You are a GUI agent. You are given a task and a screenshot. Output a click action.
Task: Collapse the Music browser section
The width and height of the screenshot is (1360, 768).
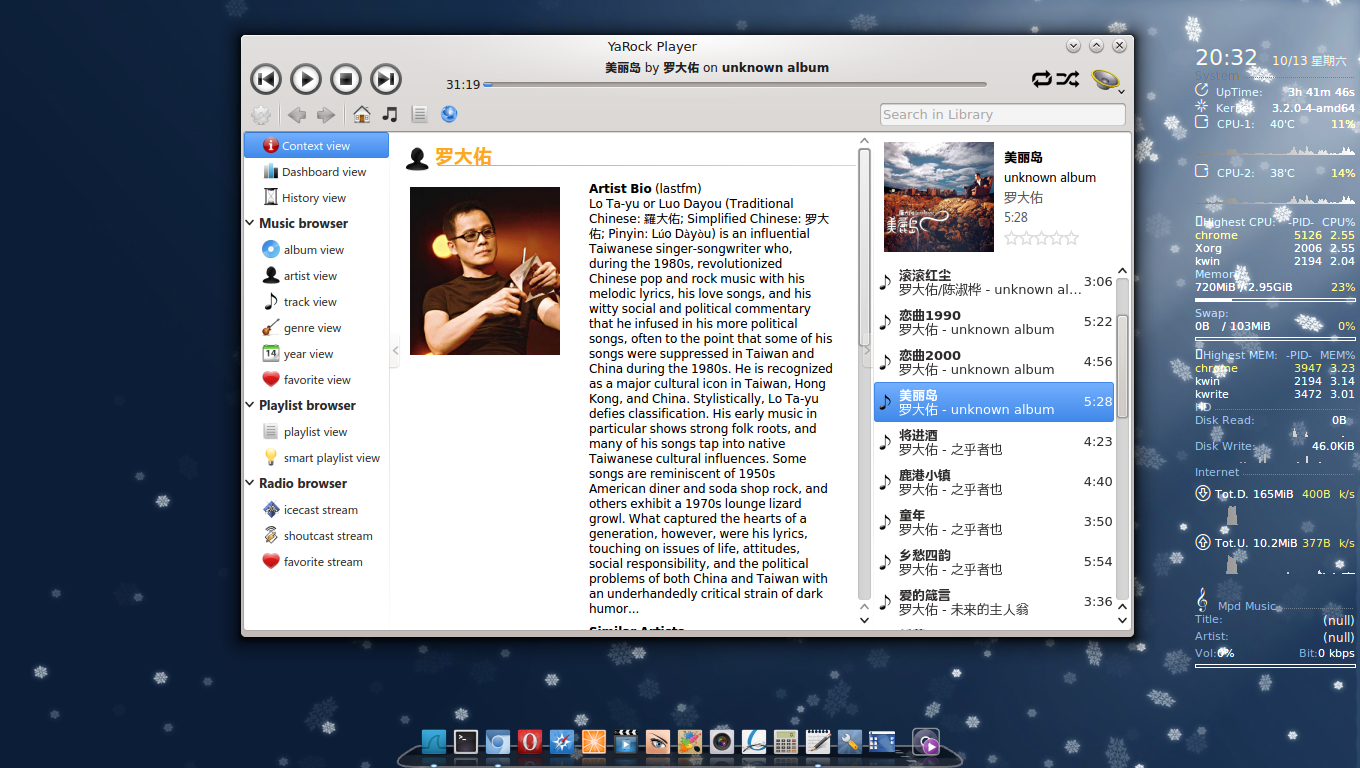coord(250,223)
